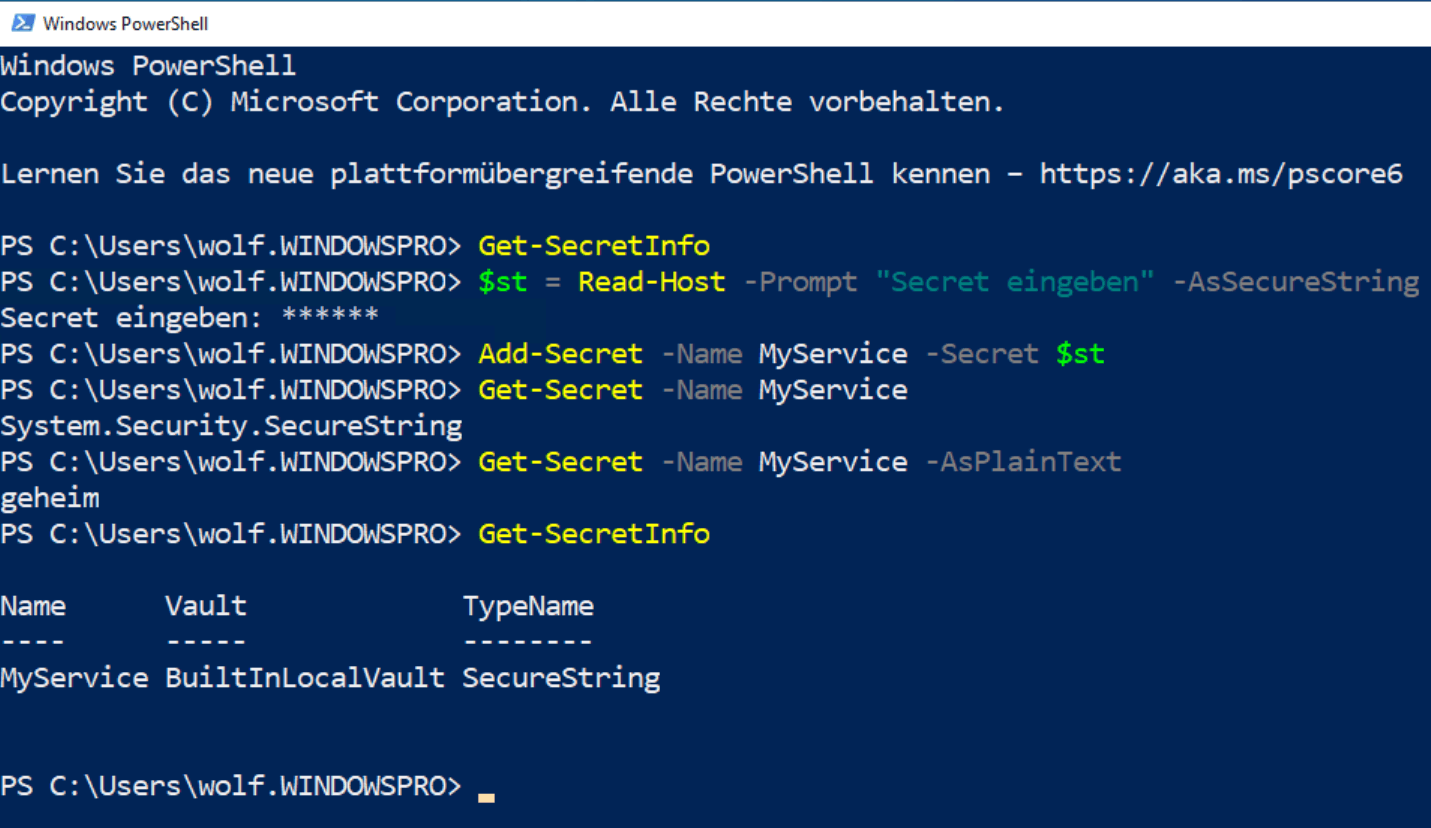The image size is (1431, 828).
Task: Click the blinking cursor at the last prompt
Action: tap(486, 796)
